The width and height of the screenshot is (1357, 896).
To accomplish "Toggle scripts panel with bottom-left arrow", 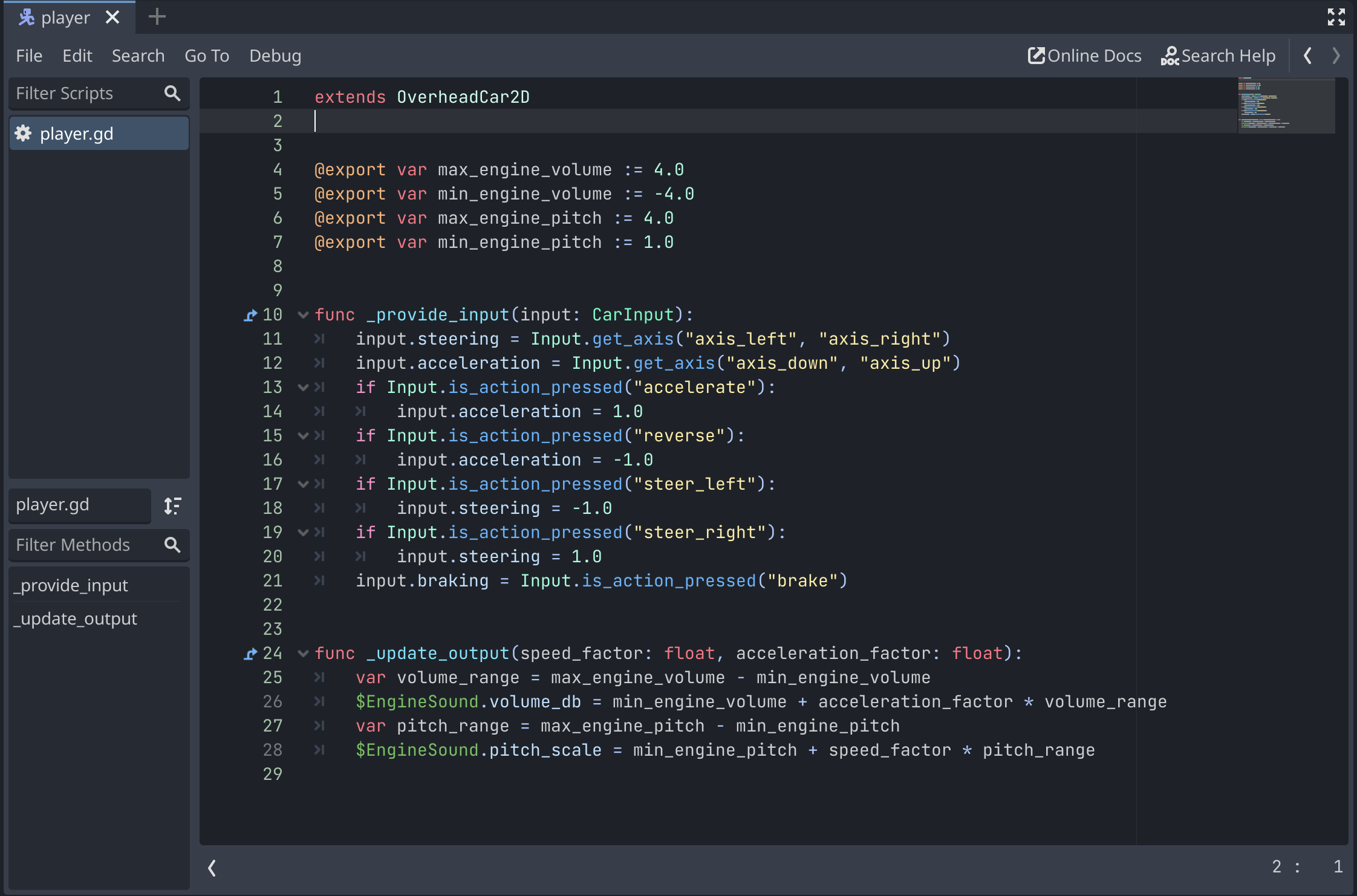I will point(212,868).
